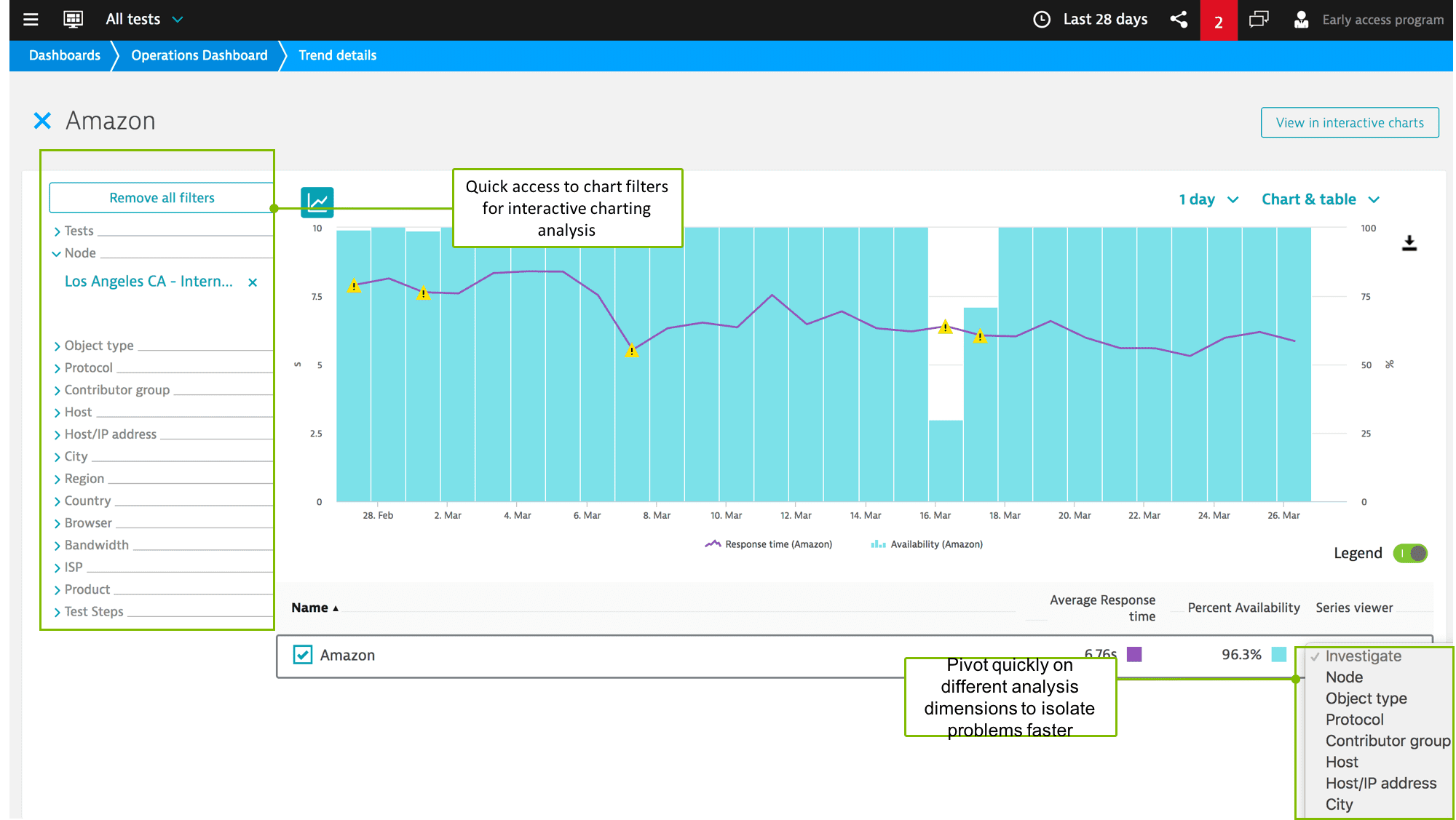This screenshot has width=1456, height=820.
Task: Click the Trend details breadcrumb
Action: (x=338, y=55)
